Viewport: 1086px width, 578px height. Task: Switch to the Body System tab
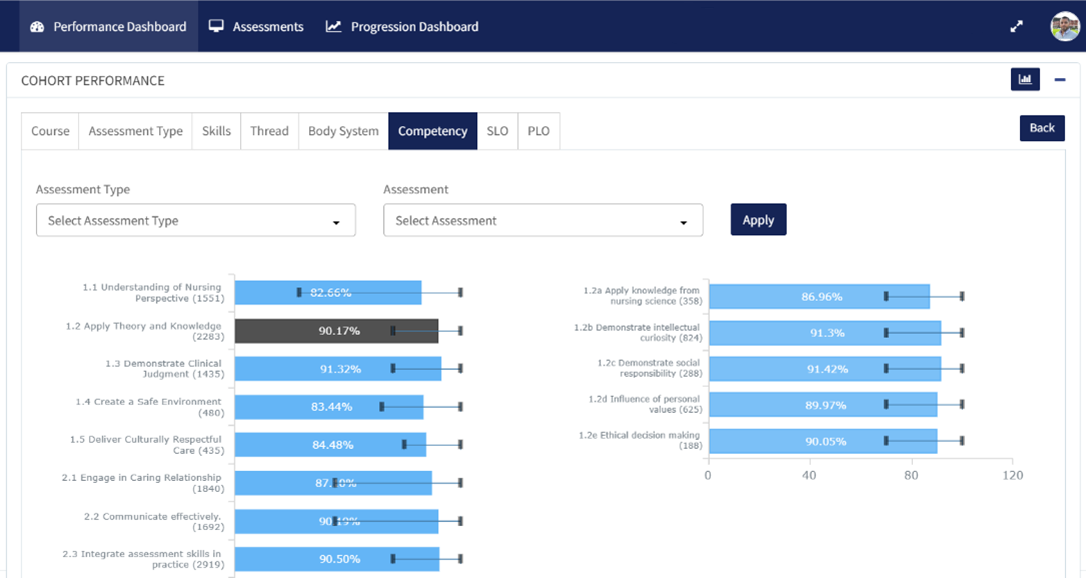coord(343,131)
